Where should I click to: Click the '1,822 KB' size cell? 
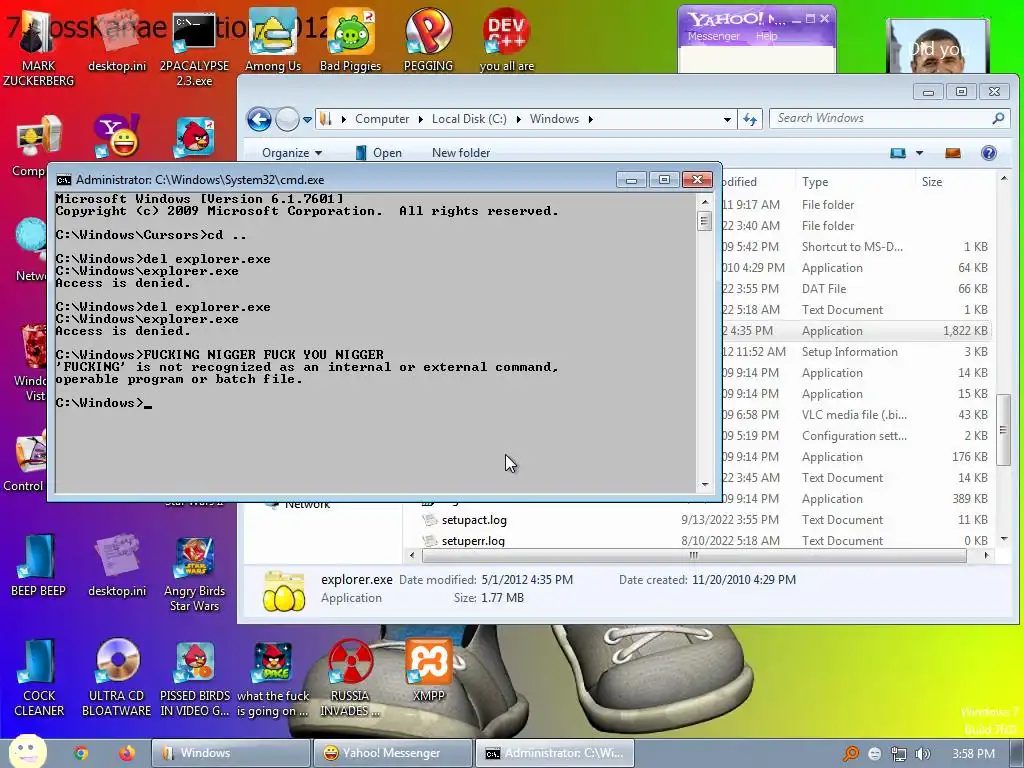(x=965, y=331)
